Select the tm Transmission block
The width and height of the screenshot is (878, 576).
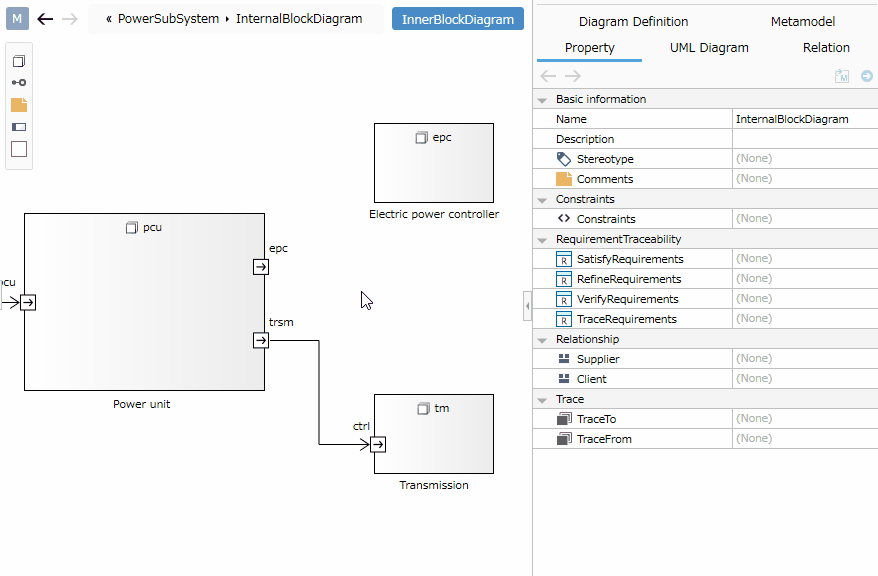tap(434, 434)
